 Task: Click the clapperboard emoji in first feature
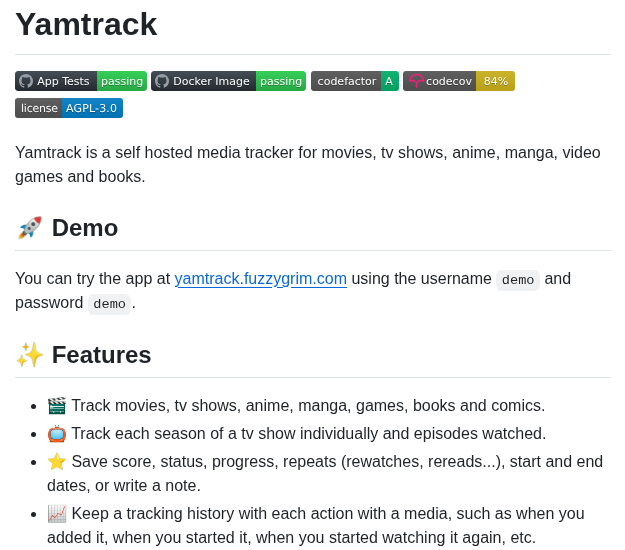click(57, 406)
